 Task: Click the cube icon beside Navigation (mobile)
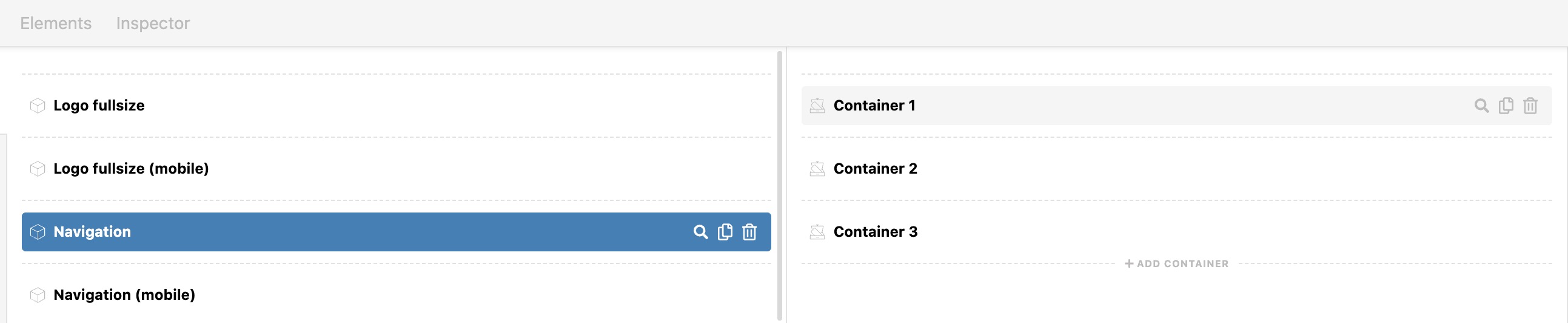[x=38, y=296]
